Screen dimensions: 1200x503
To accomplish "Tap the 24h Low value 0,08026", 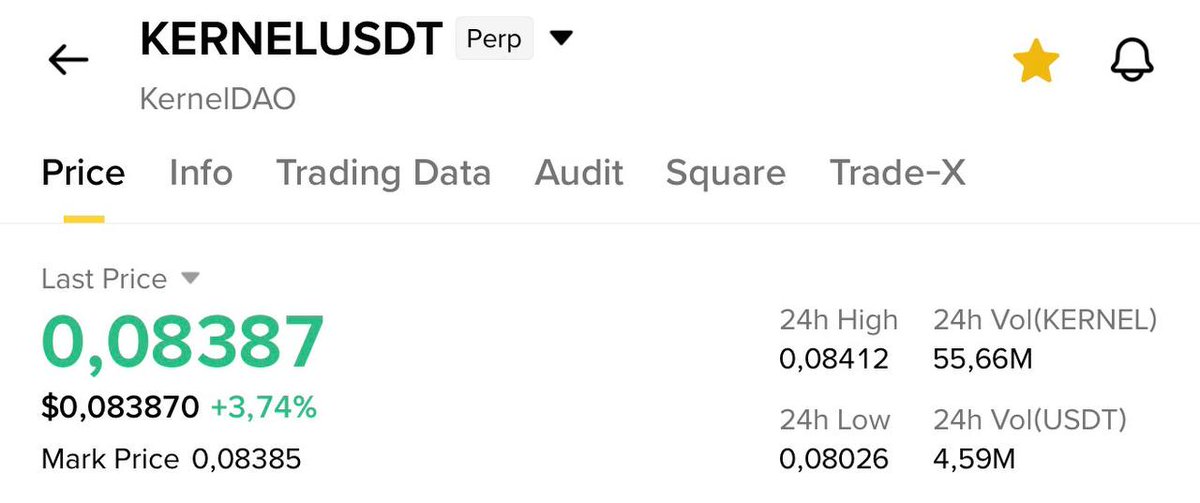I will coord(834,459).
